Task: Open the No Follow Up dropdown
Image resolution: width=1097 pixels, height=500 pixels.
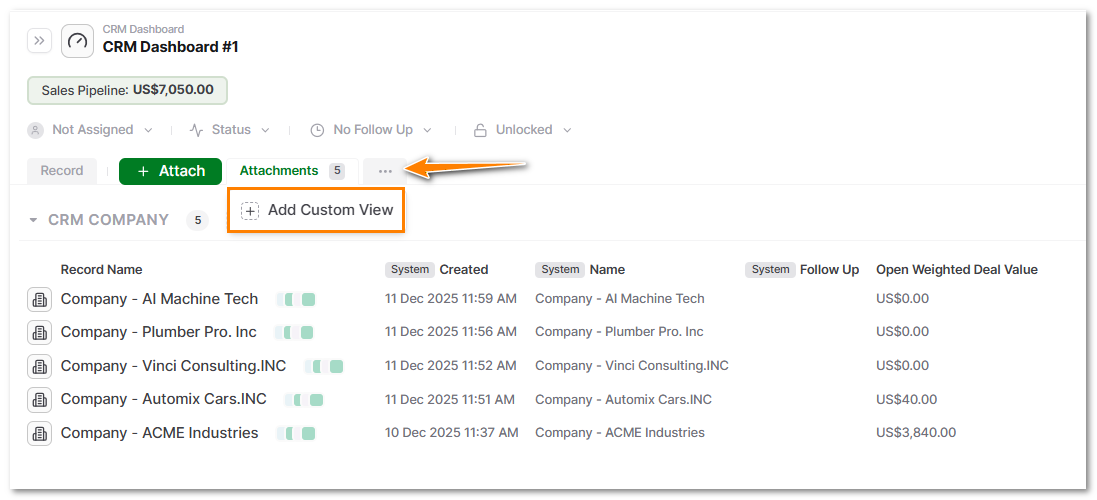Action: click(x=371, y=130)
